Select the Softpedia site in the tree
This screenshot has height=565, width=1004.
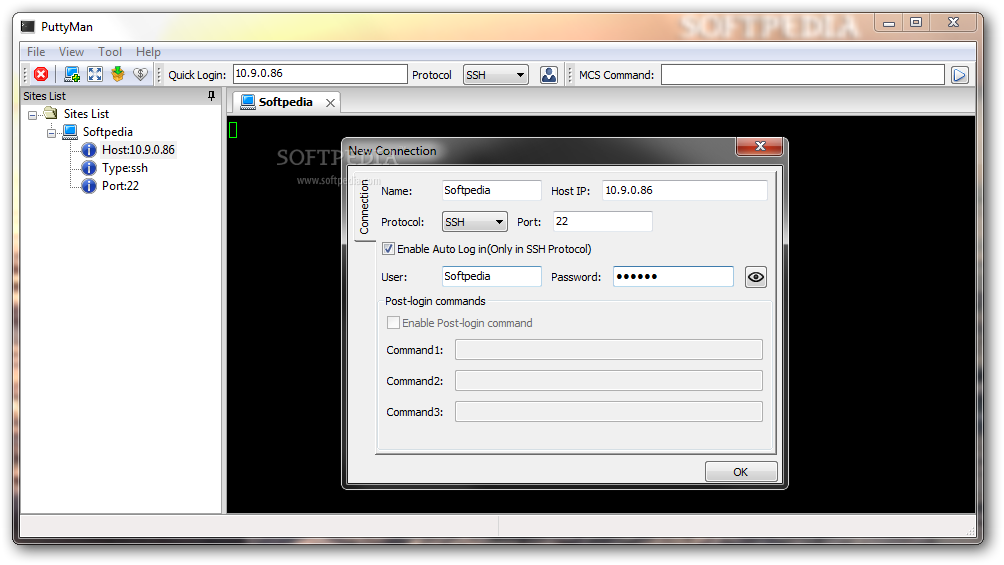click(x=108, y=132)
